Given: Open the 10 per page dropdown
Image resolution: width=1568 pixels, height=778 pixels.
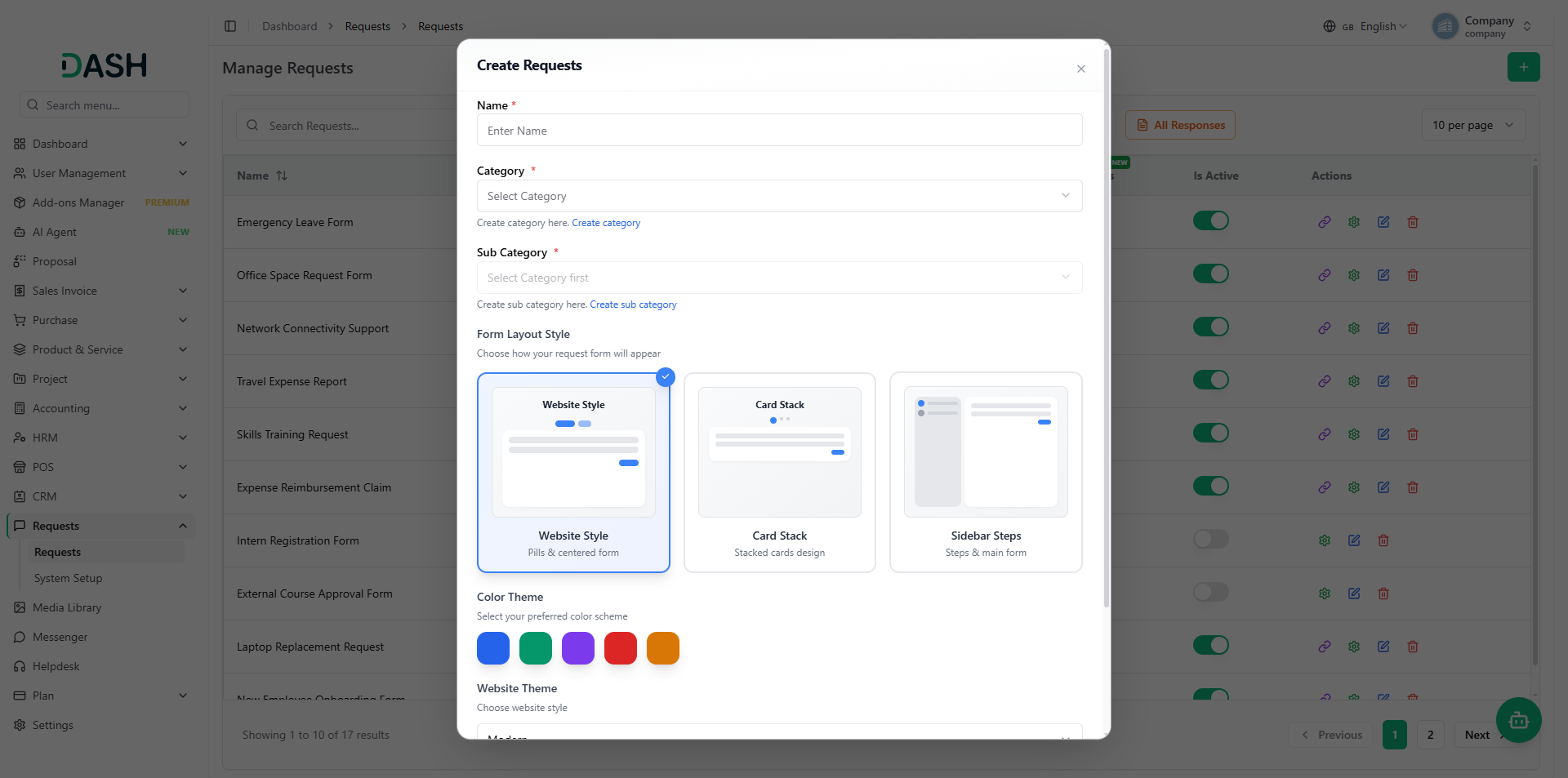Looking at the screenshot, I should tap(1473, 125).
